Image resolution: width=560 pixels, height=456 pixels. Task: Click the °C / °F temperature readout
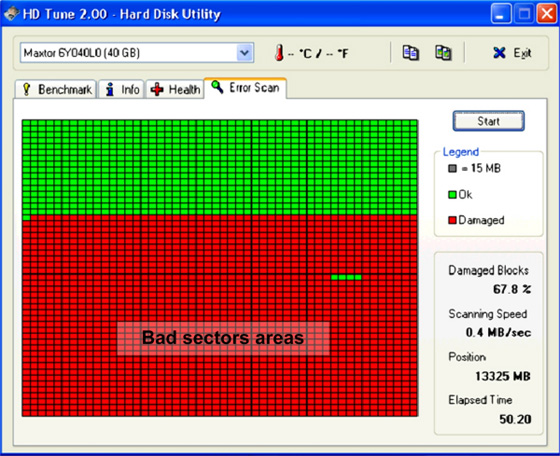[x=318, y=54]
